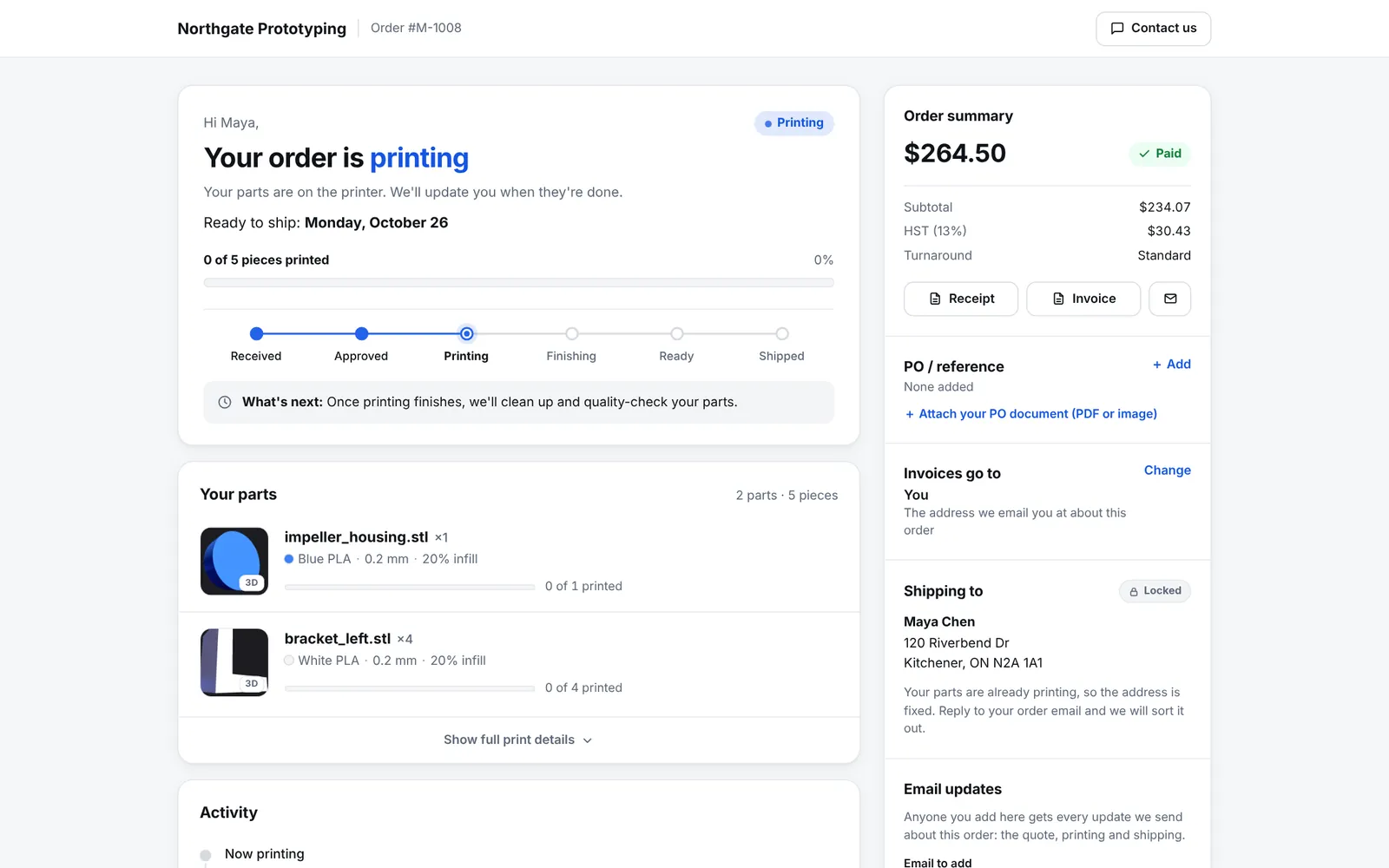Click the impeller_housing.stl file name
The image size is (1389, 868).
[x=356, y=537]
